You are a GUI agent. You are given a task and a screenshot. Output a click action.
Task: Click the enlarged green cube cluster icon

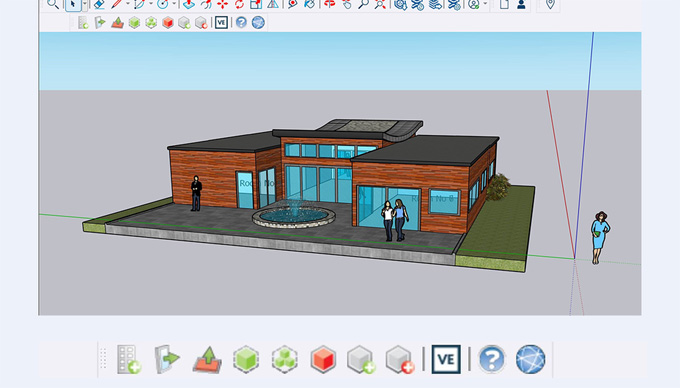pyautogui.click(x=284, y=359)
